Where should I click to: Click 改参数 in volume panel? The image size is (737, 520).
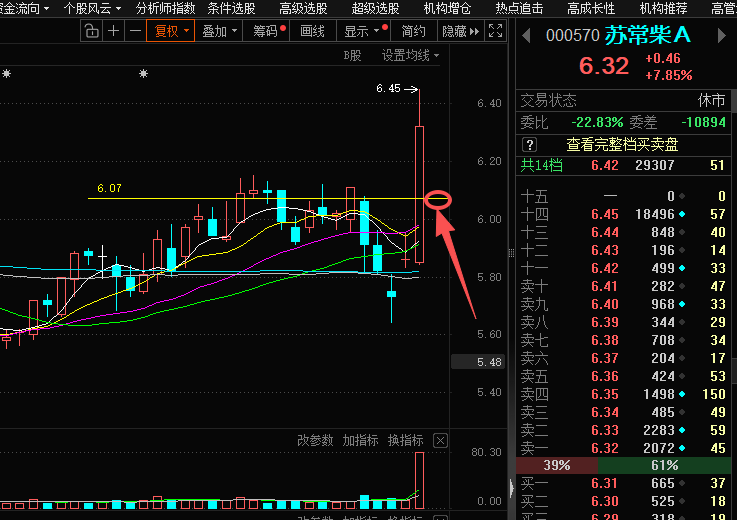point(315,441)
